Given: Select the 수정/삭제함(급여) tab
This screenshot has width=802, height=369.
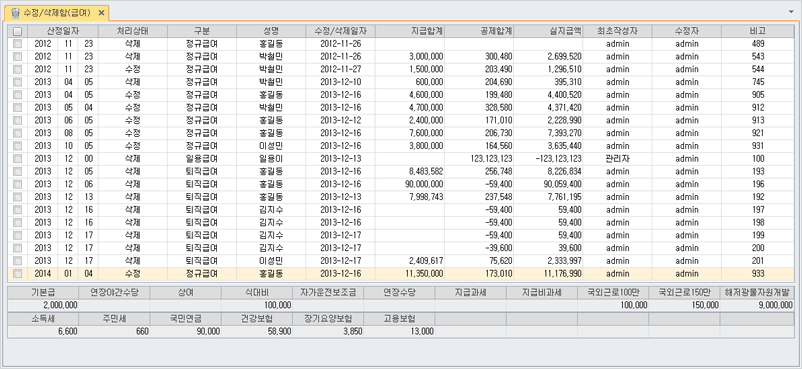Looking at the screenshot, I should coord(57,13).
